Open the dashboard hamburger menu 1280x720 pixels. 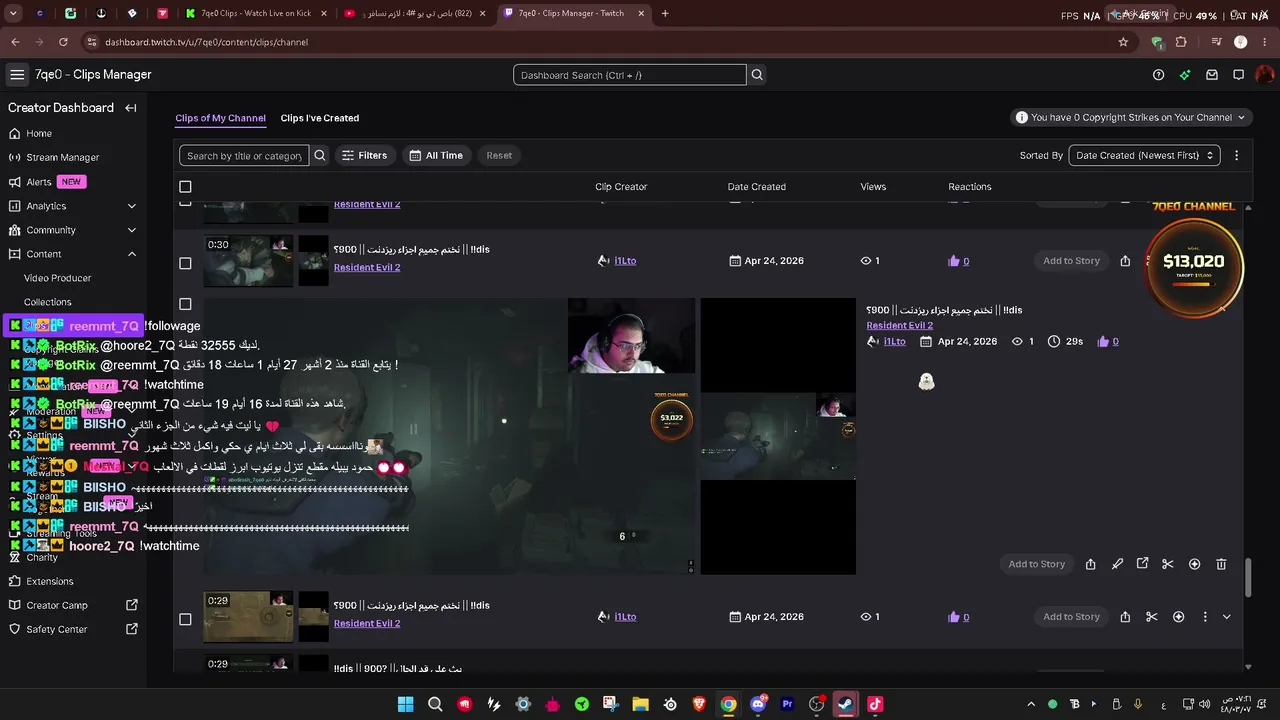(17, 75)
